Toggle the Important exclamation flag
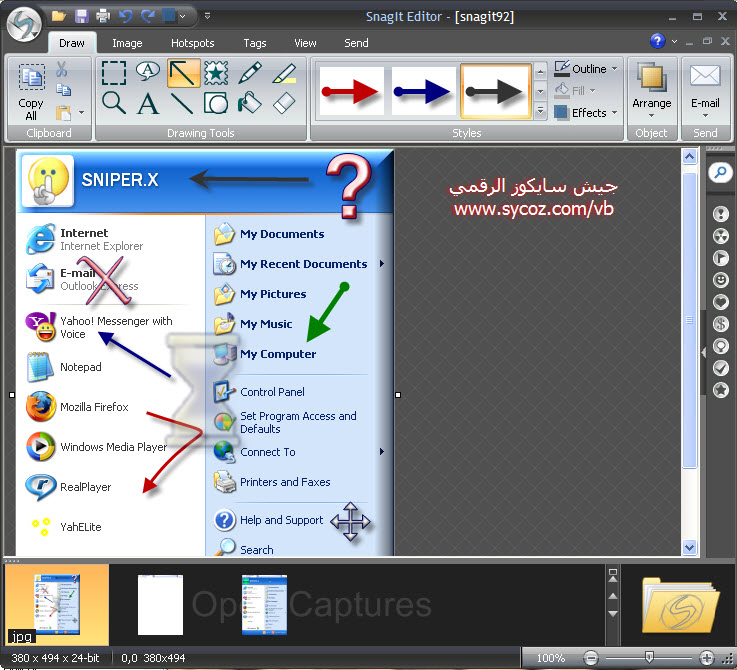 720,214
